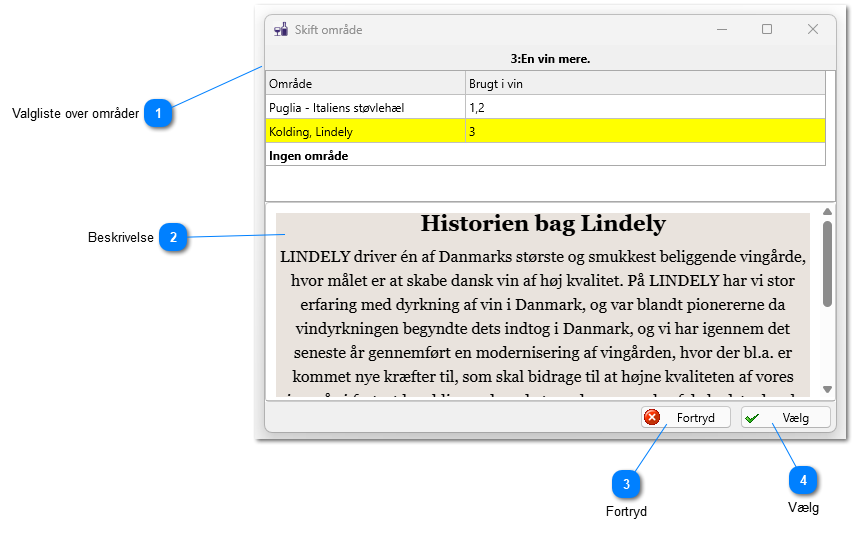Click the description scrollbar down arrow
The height and width of the screenshot is (535, 855).
coord(827,389)
